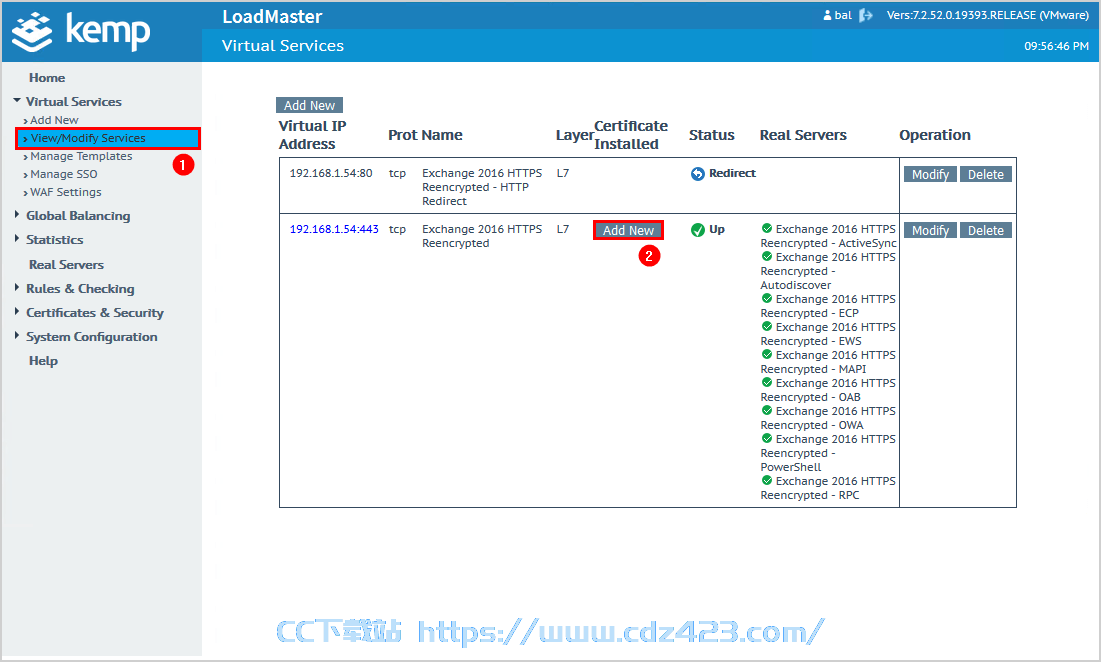Click green check icon for MAPI server

[x=767, y=355]
